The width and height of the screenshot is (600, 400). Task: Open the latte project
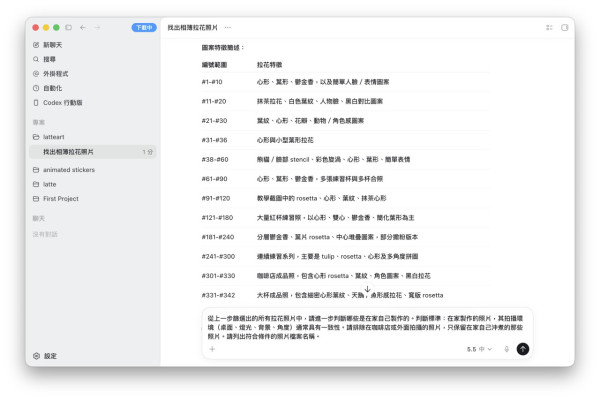click(49, 184)
